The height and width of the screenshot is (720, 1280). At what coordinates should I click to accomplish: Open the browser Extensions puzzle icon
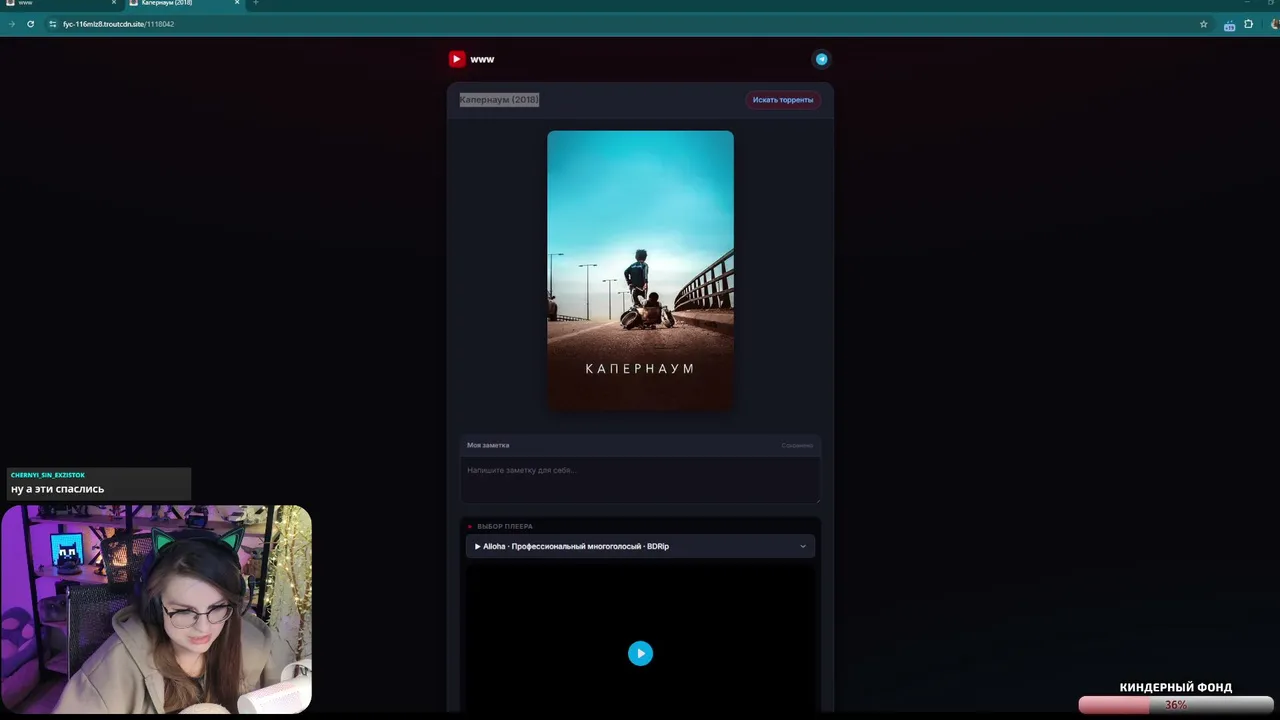[x=1249, y=24]
